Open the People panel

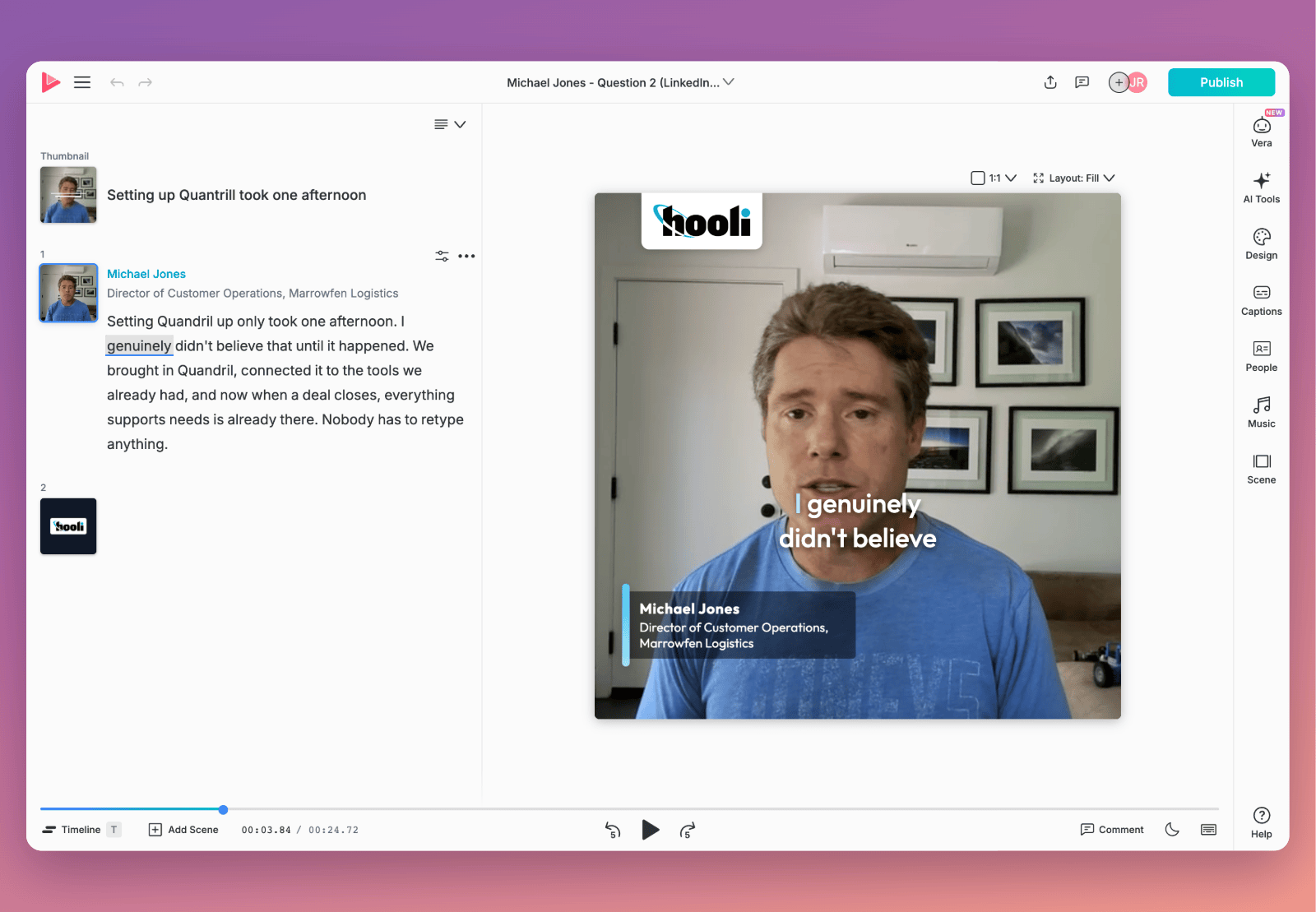[1262, 356]
